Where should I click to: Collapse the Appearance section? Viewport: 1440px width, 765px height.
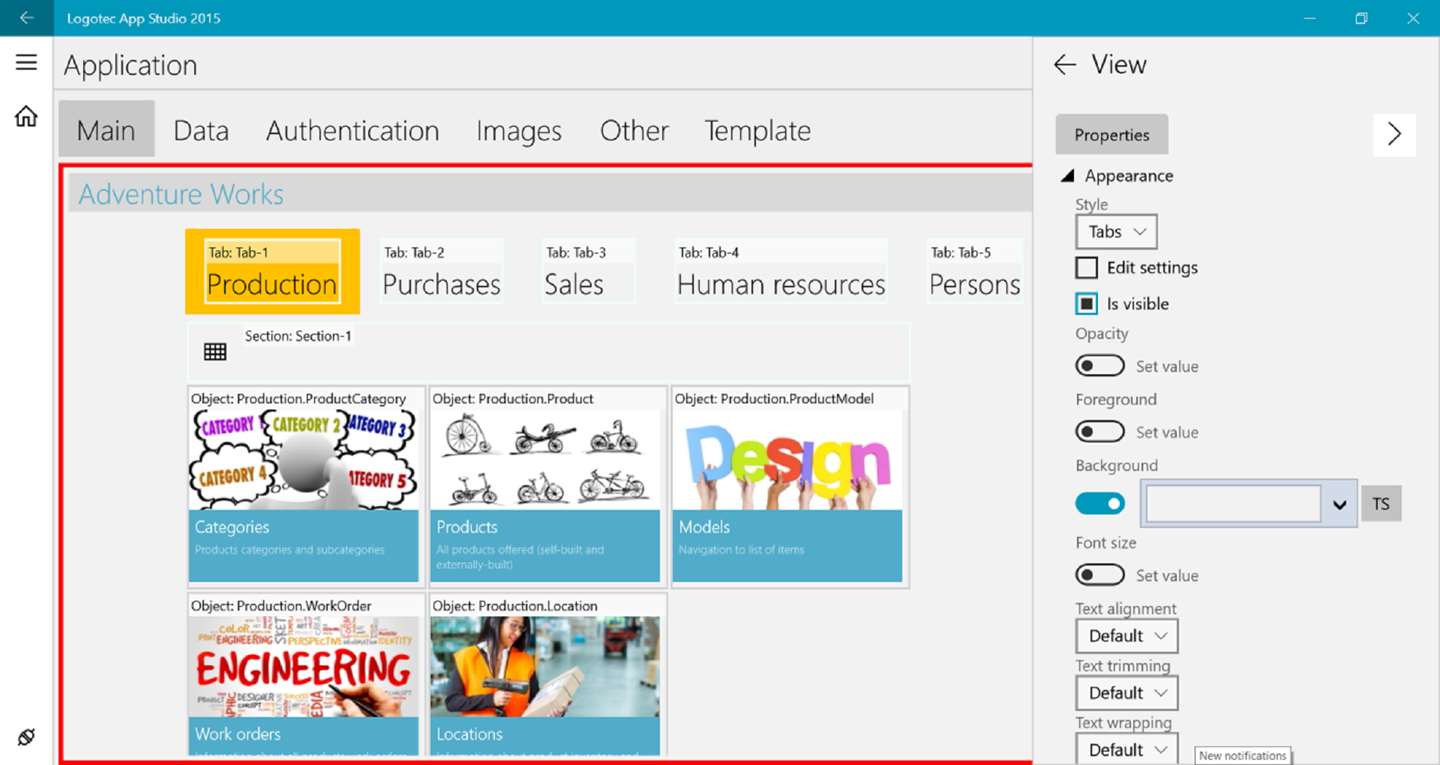(x=1068, y=176)
